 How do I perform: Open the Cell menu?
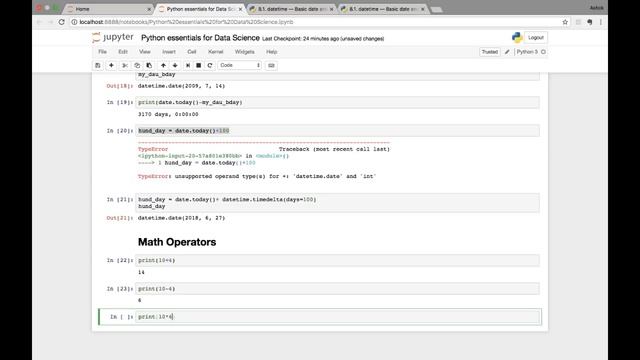coord(192,52)
